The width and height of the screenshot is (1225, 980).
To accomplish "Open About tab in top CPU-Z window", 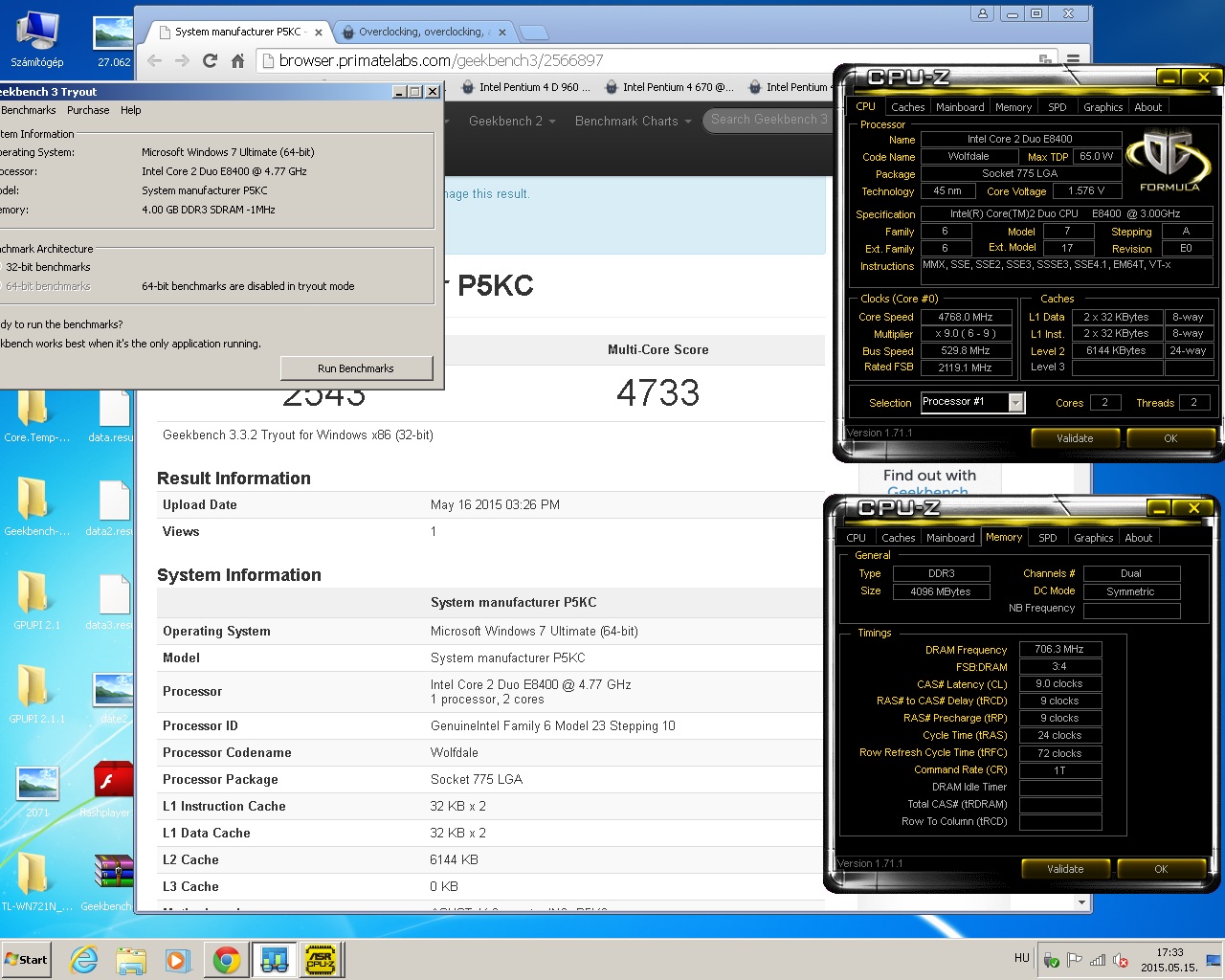I will tap(1148, 107).
